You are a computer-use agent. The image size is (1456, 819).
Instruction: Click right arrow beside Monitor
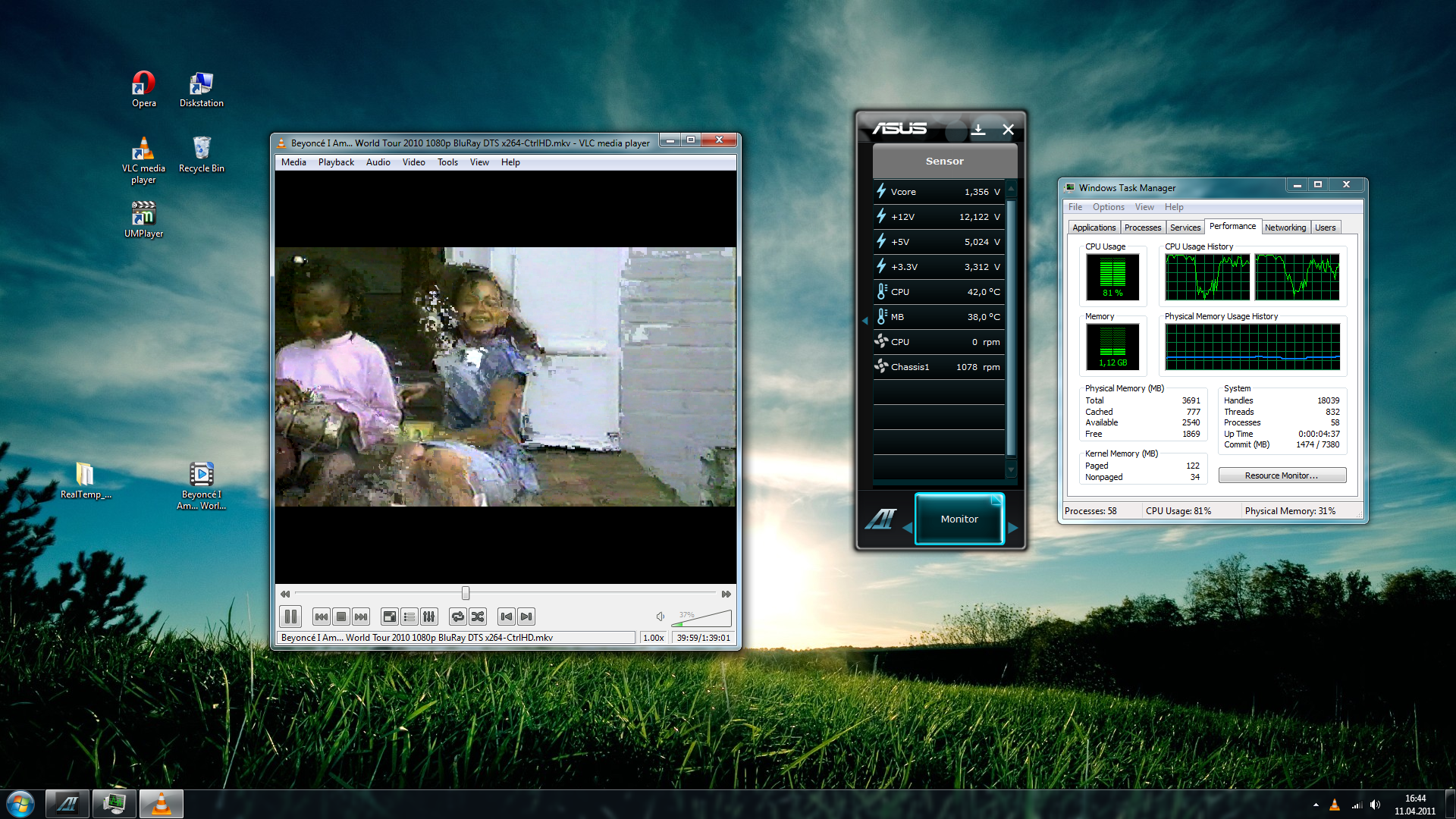pos(1013,527)
